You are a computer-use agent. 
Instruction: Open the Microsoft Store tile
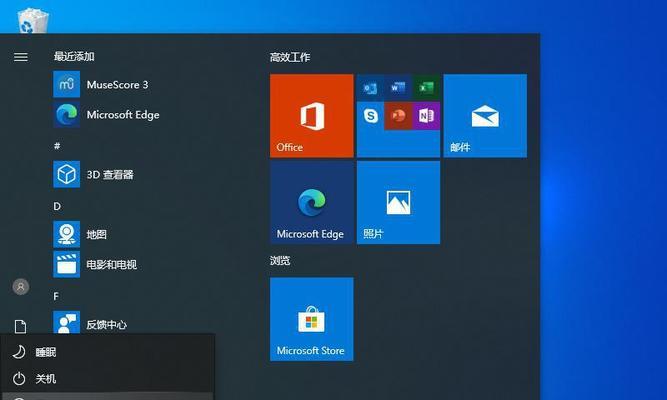pyautogui.click(x=312, y=319)
